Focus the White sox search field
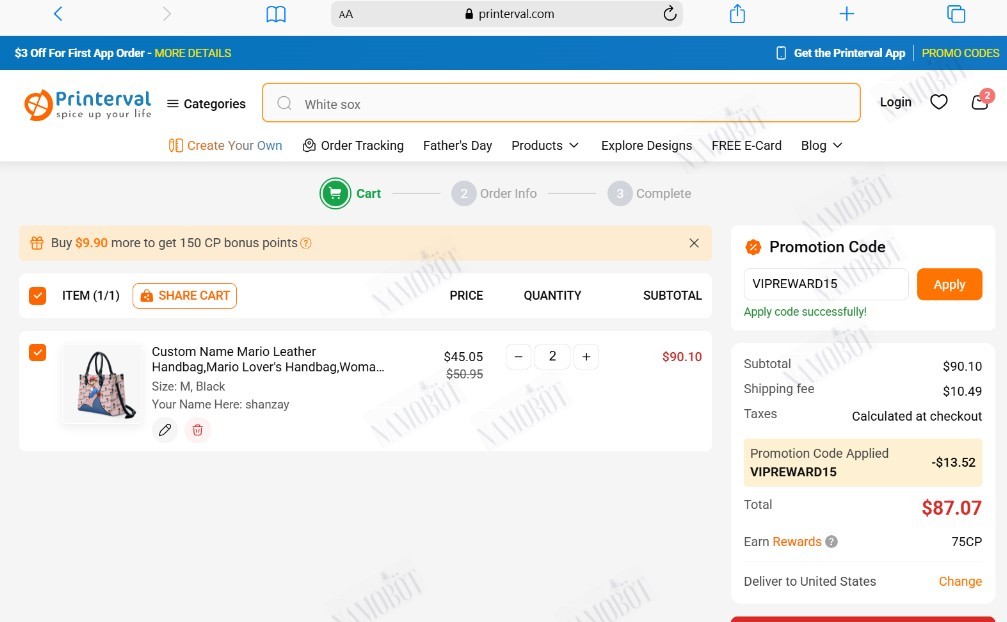The height and width of the screenshot is (622, 1007). (x=561, y=103)
